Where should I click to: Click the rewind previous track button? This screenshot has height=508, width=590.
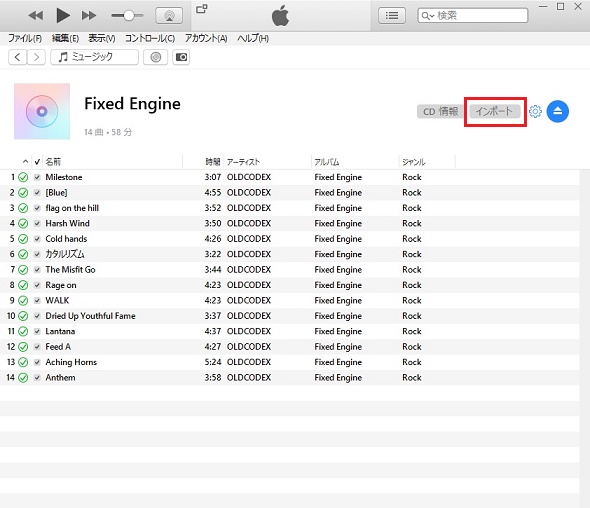(36, 15)
